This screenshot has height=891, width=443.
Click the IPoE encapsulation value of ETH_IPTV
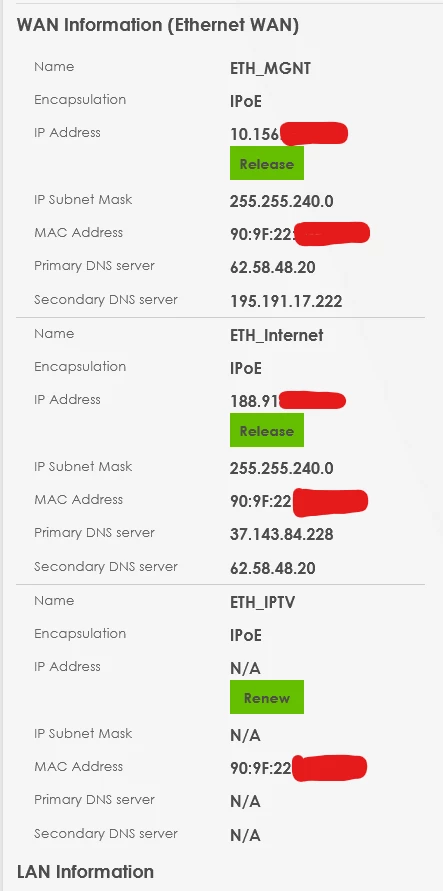[x=246, y=635]
